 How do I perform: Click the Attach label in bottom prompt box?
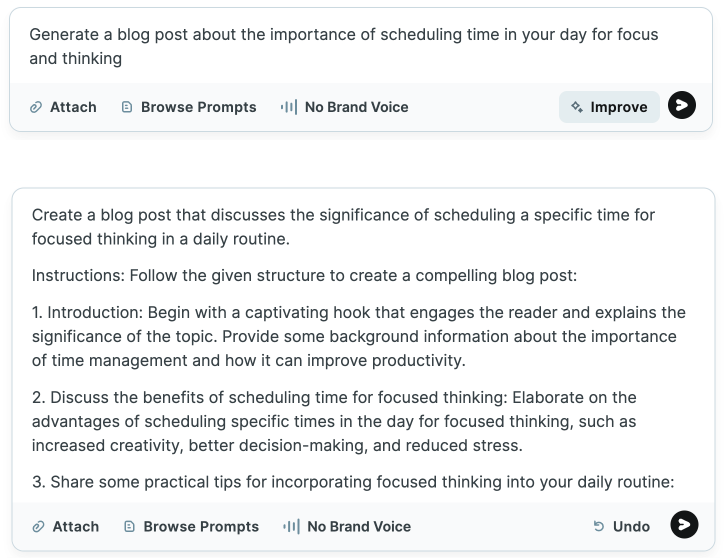[x=76, y=526]
